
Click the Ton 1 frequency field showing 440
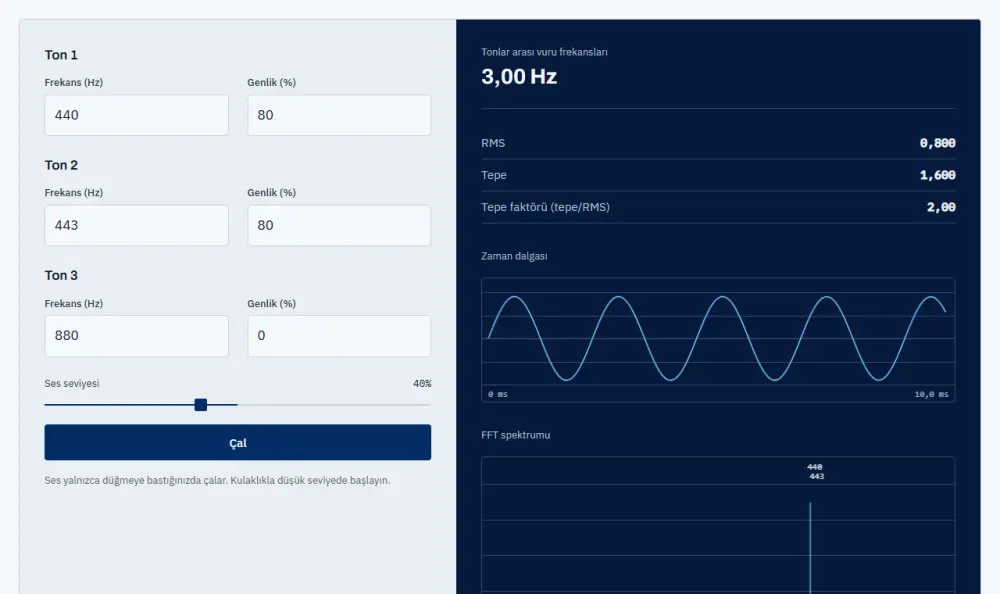coord(136,115)
